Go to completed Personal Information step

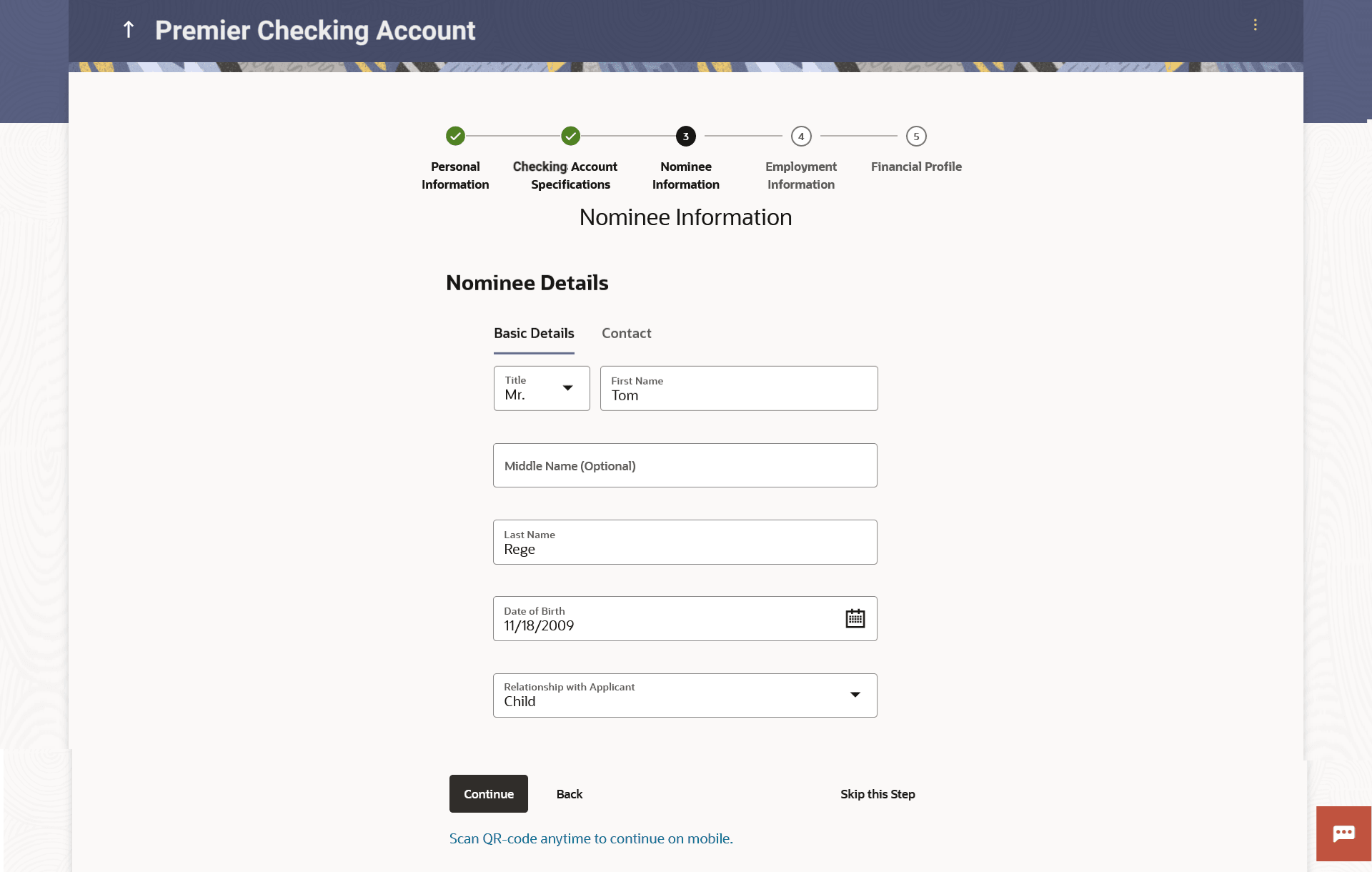point(455,136)
